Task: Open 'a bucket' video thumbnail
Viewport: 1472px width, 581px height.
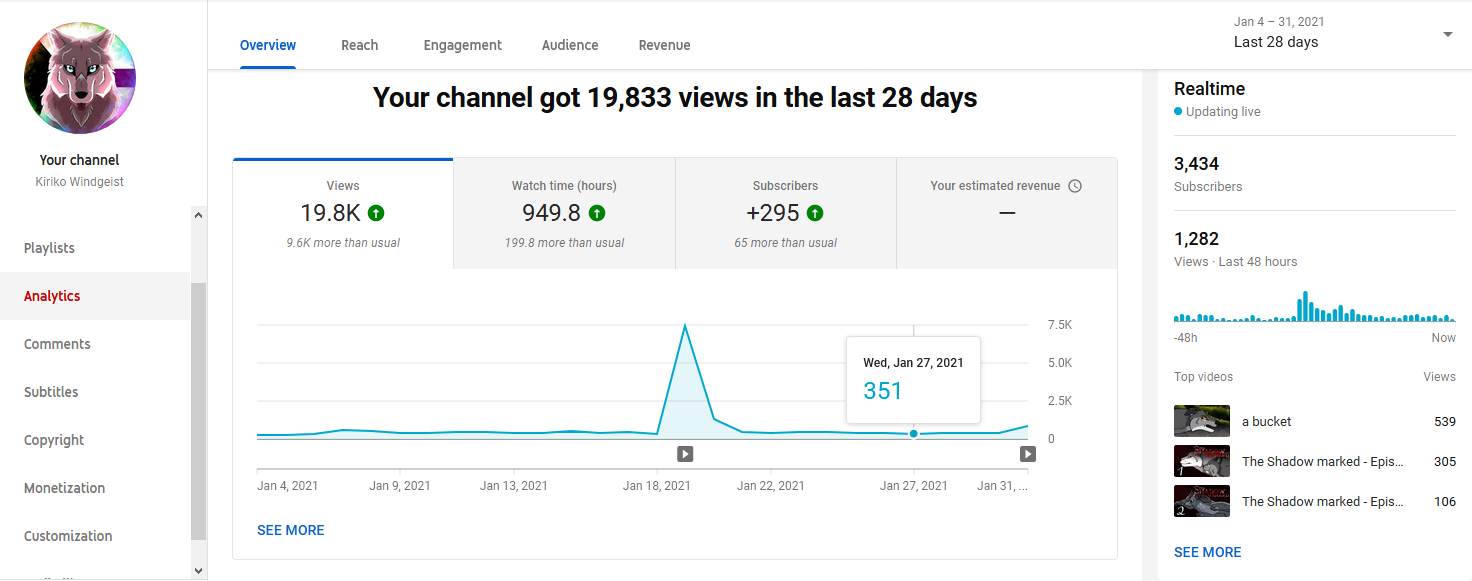Action: coord(1201,421)
